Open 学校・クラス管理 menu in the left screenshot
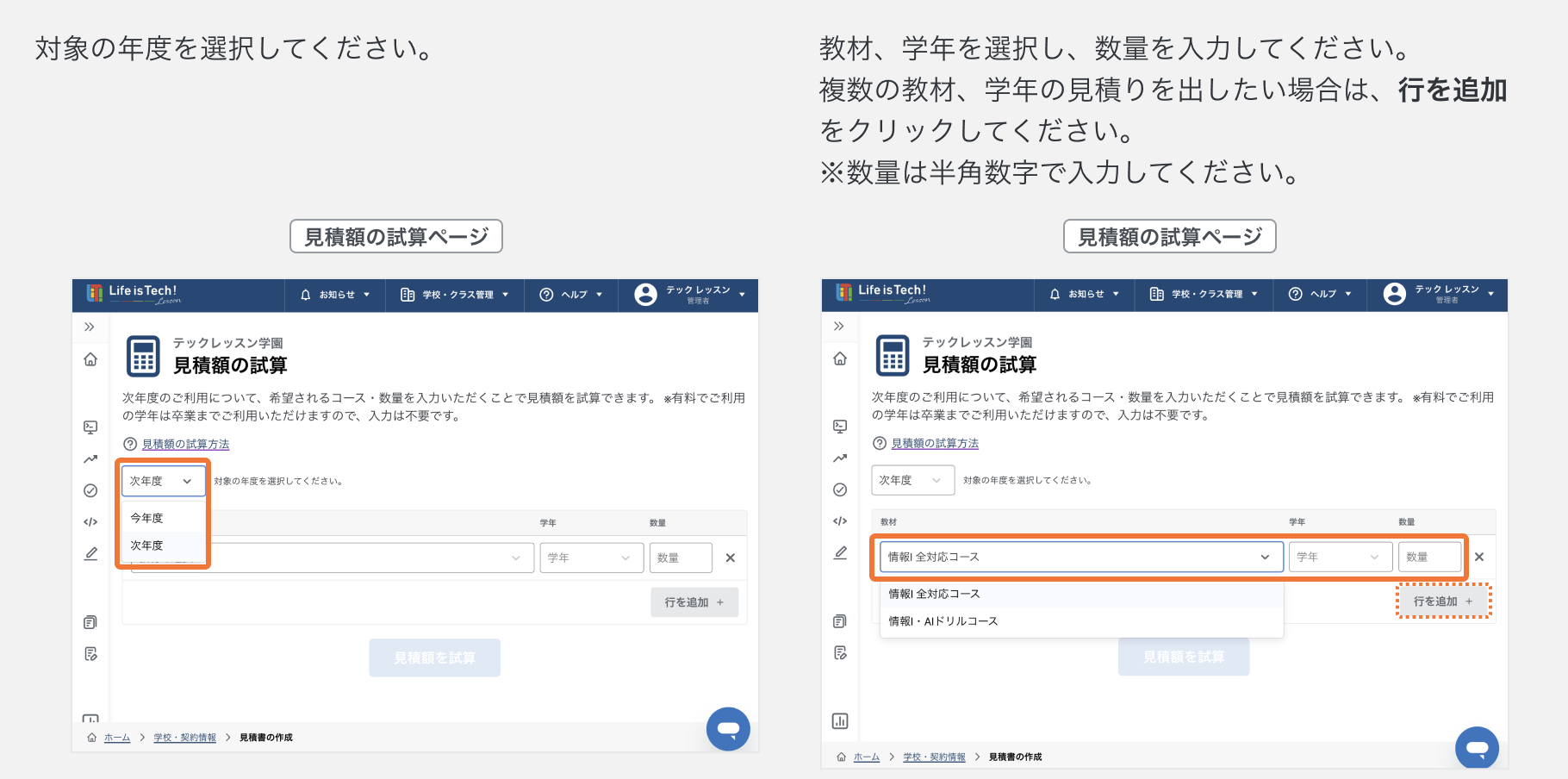Viewport: 1568px width, 779px height. [455, 295]
